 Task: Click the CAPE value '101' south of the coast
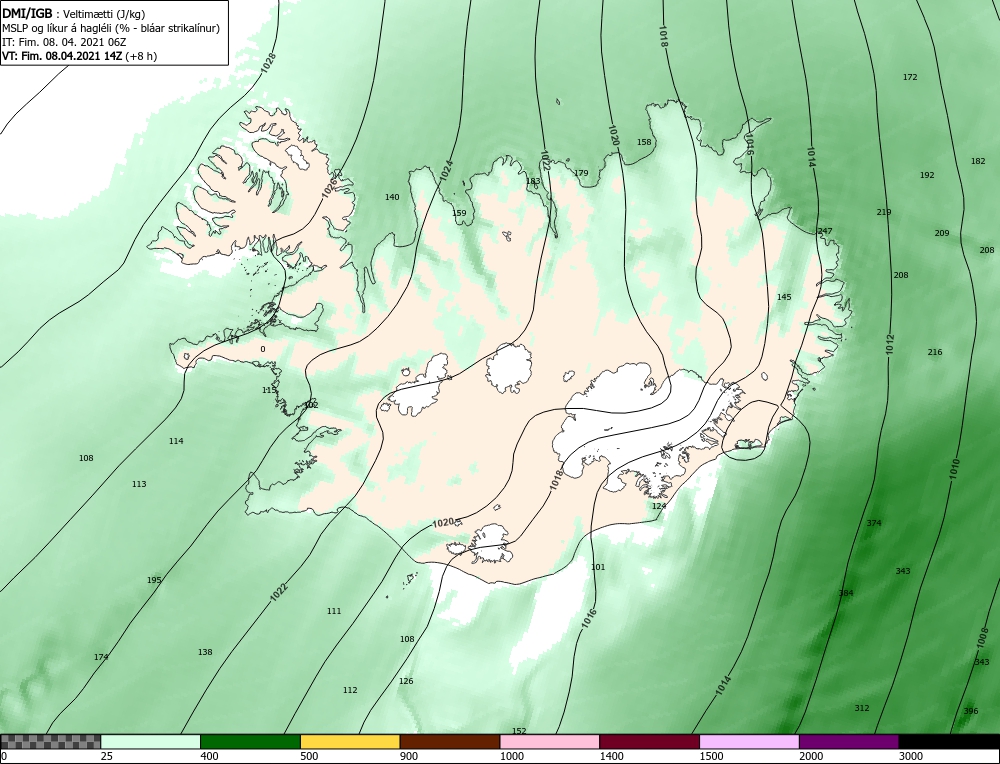(x=598, y=567)
